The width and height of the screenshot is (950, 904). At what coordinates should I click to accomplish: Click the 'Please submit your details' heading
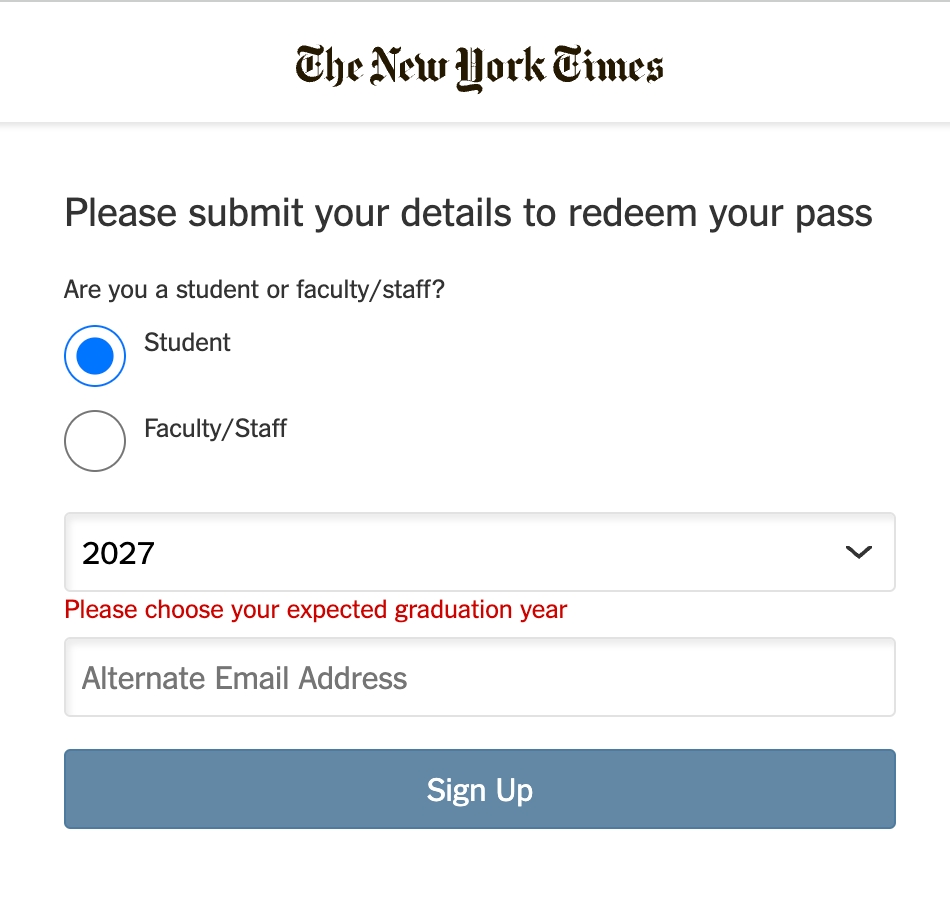point(468,213)
